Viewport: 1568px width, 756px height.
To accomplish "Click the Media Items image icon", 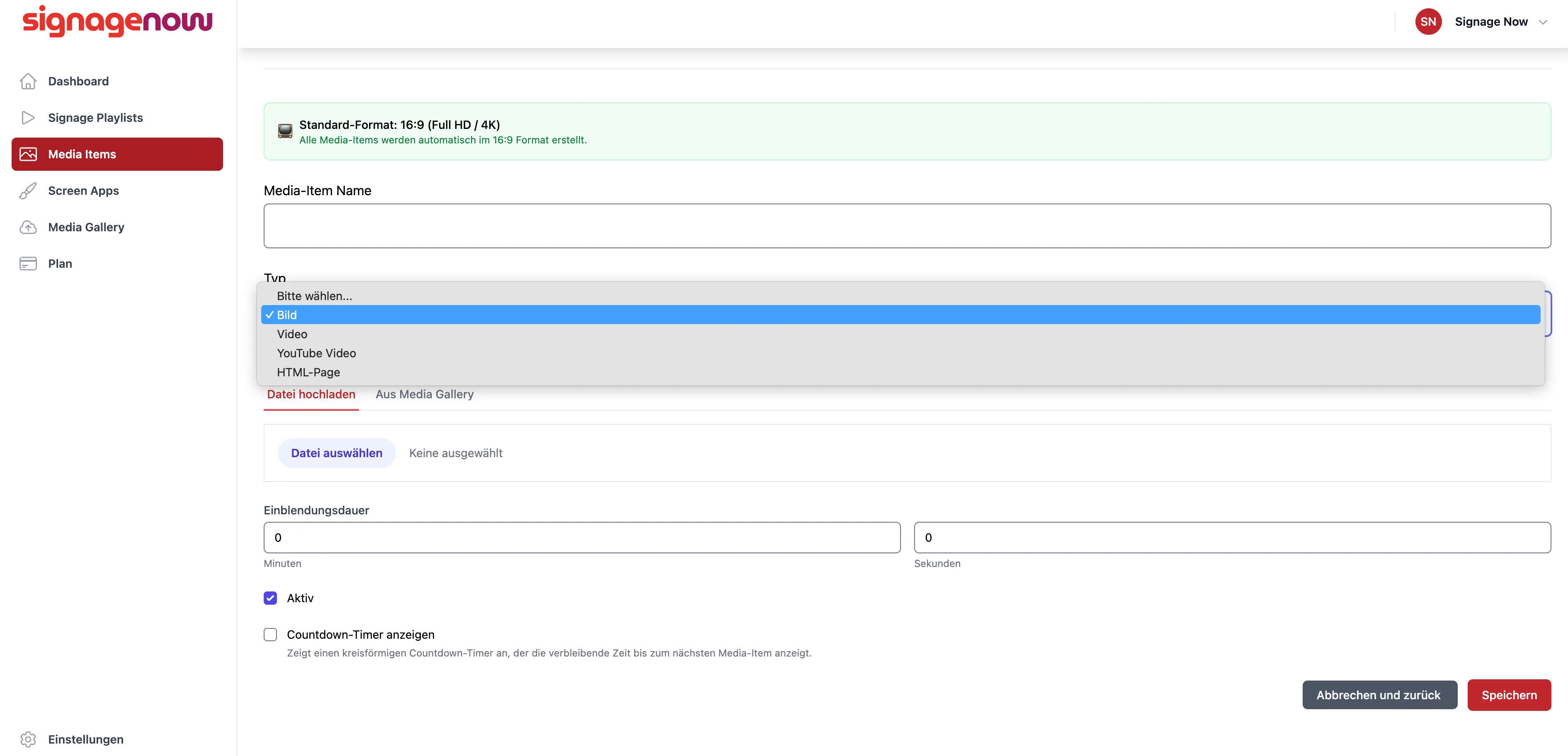I will click(x=28, y=154).
